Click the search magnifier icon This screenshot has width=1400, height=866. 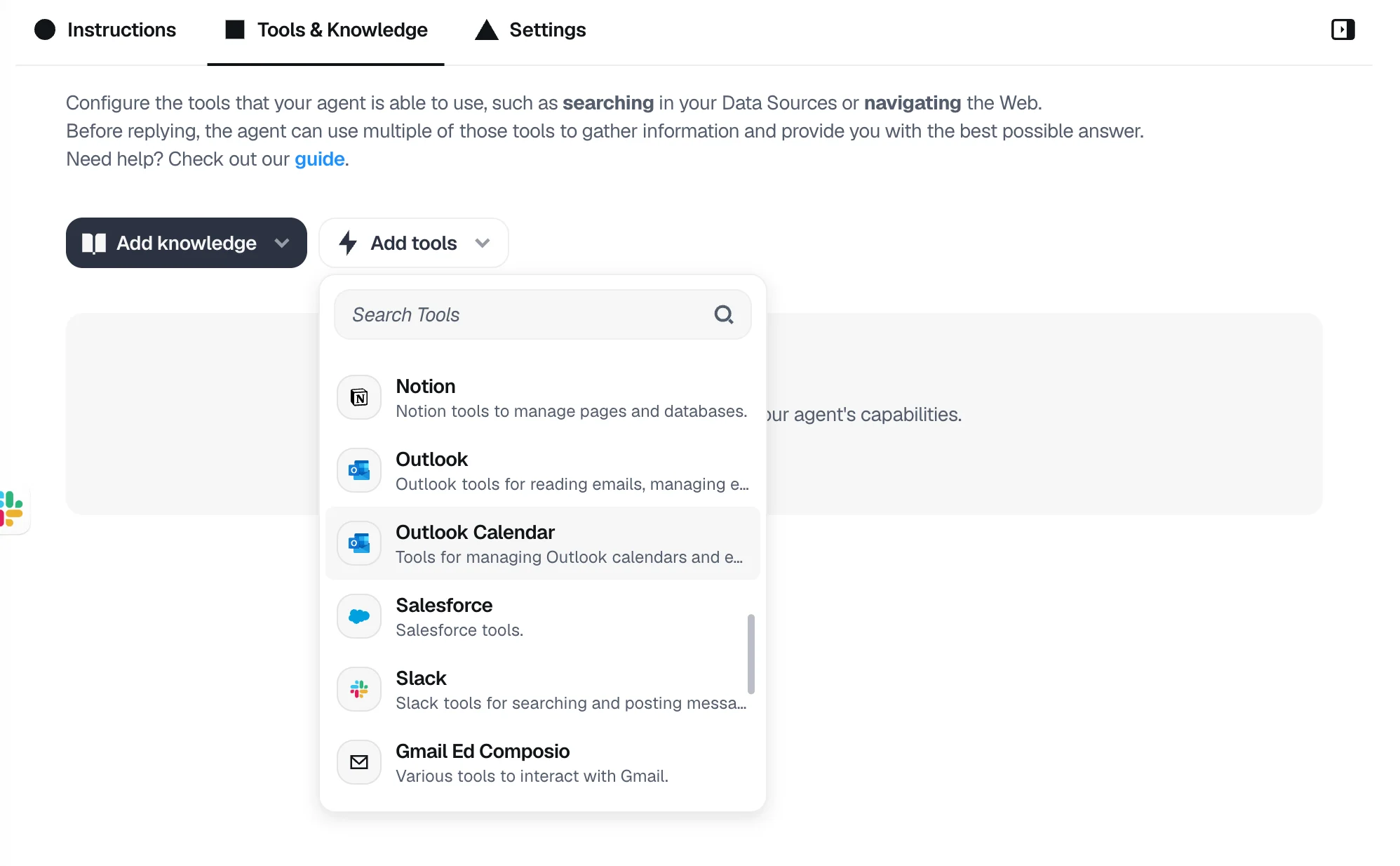724,314
